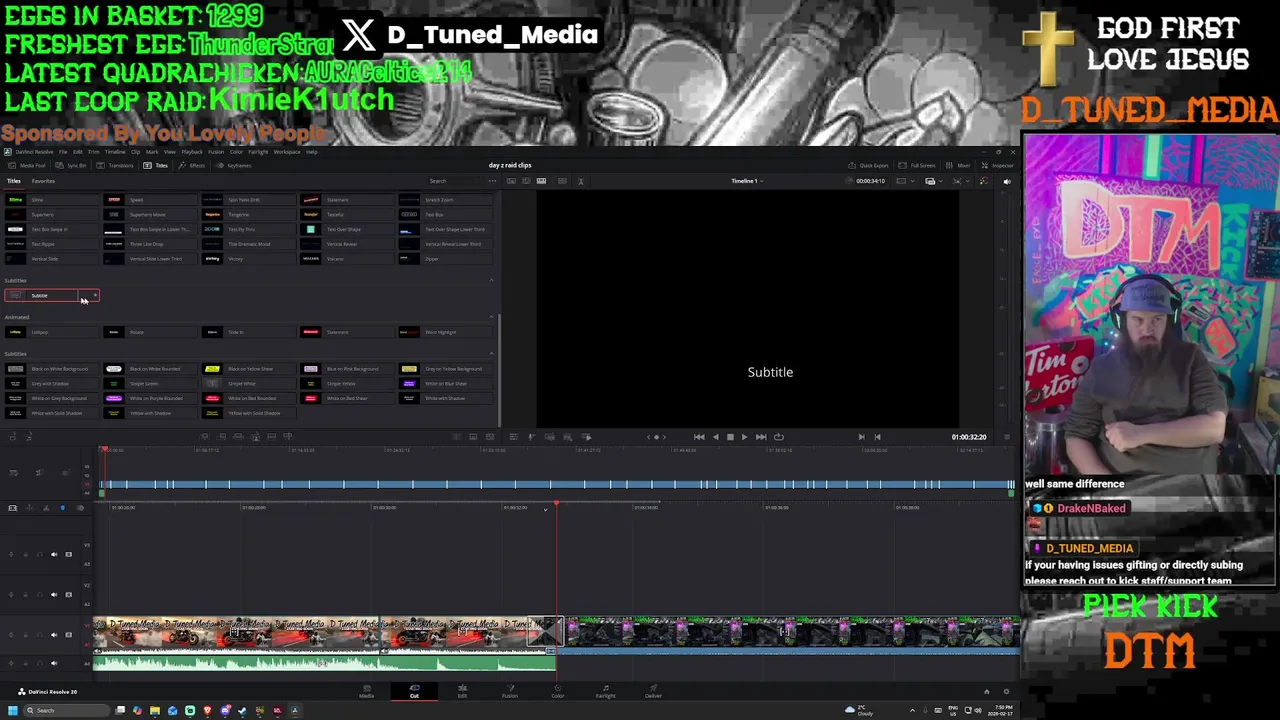Click play in the viewer transport
1280x720 pixels.
coord(744,437)
